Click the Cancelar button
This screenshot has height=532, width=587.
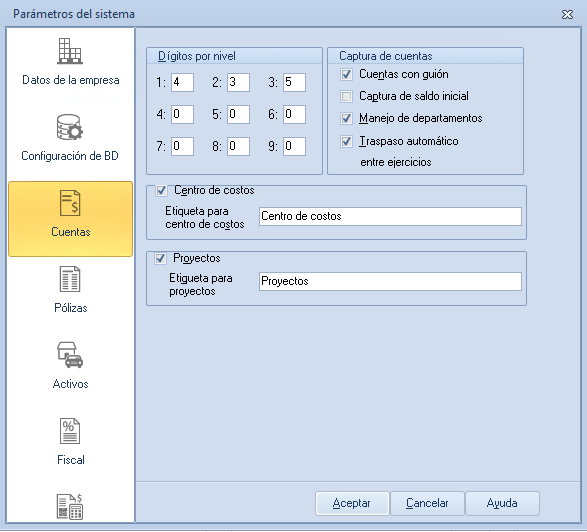pyautogui.click(x=427, y=503)
